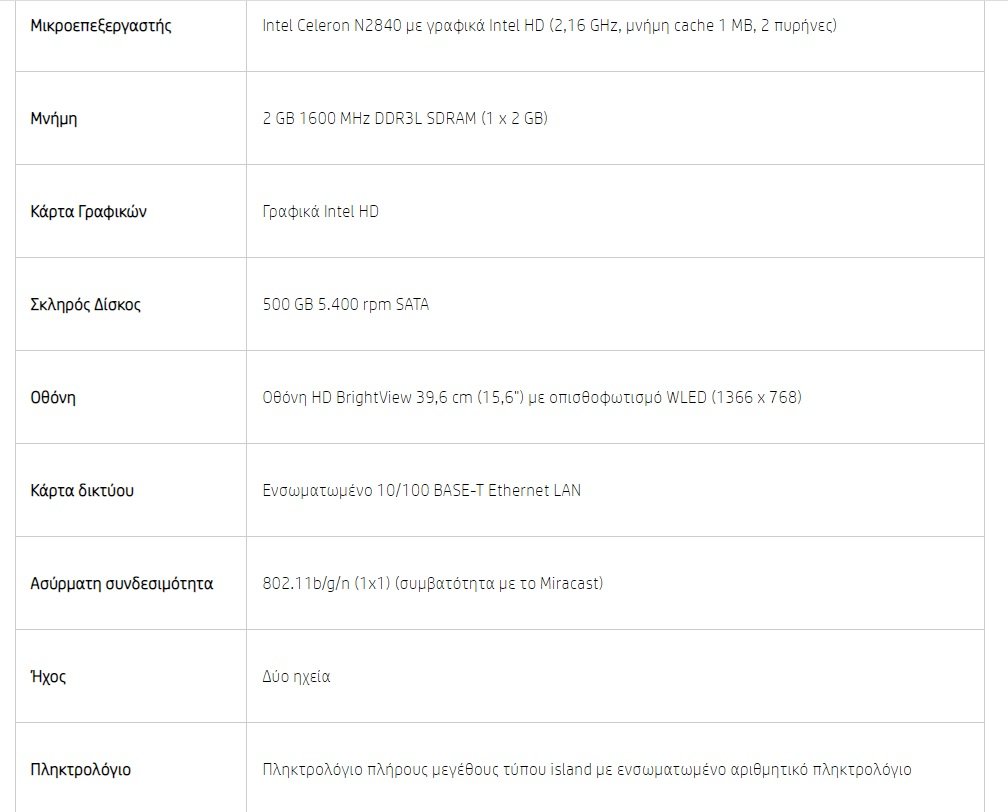This screenshot has height=812, width=1008.
Task: Select the Οθόνη HD BrightView display description
Action: click(x=532, y=397)
